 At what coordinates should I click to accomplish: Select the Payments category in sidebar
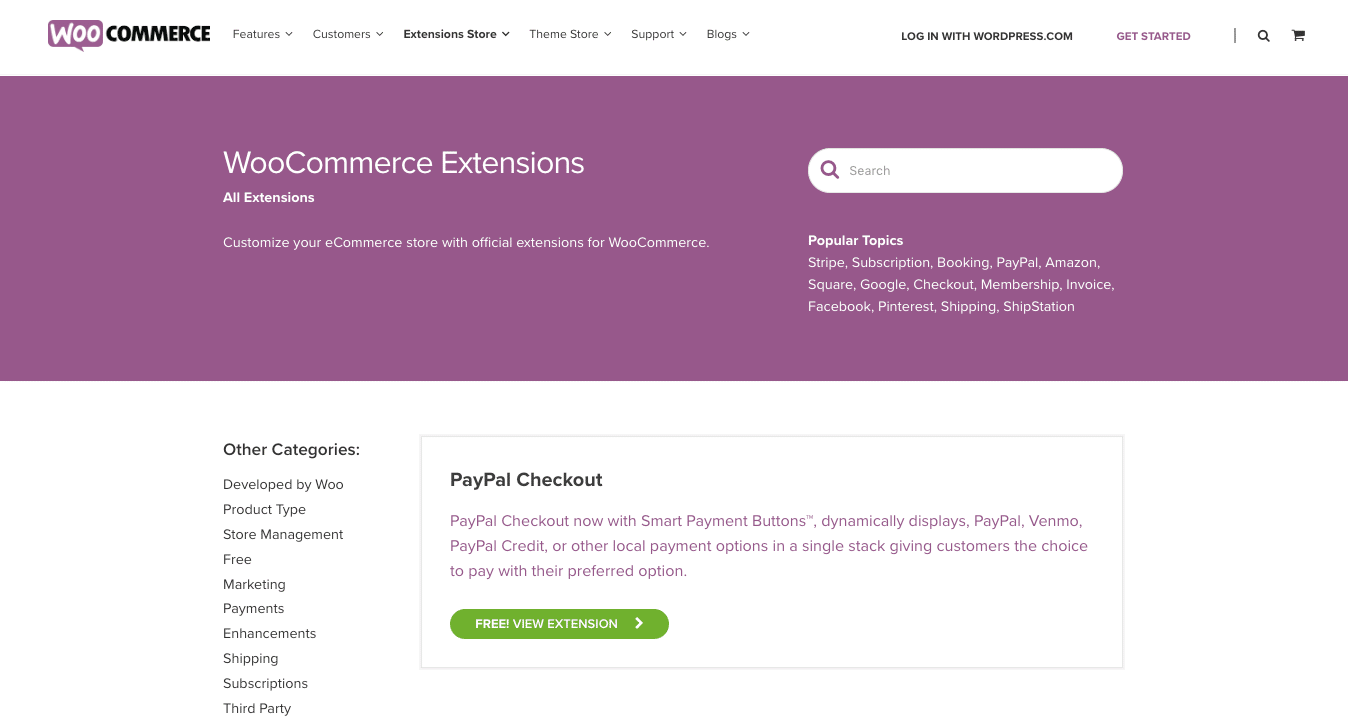[x=253, y=608]
